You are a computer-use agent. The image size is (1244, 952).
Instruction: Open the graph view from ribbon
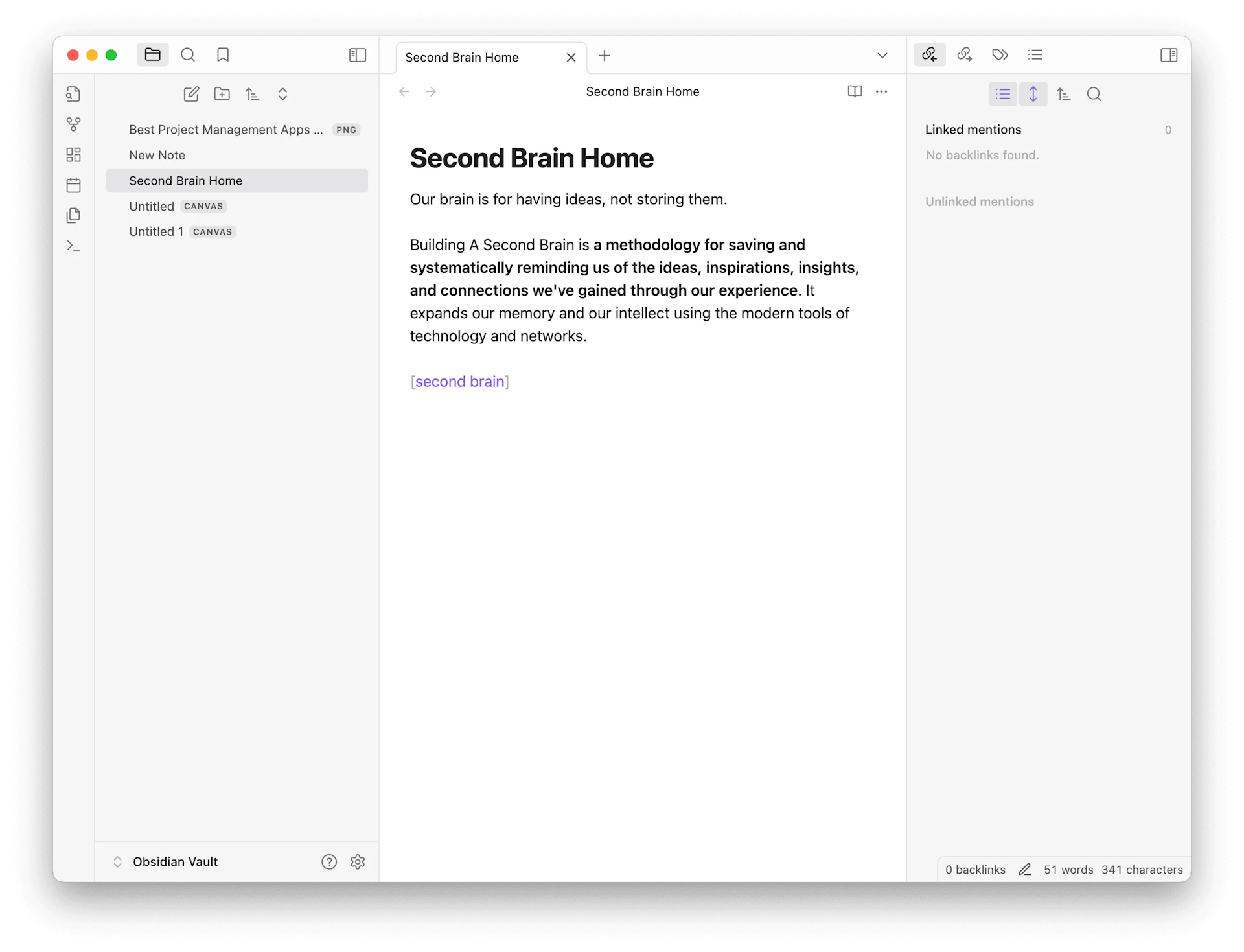(x=74, y=124)
